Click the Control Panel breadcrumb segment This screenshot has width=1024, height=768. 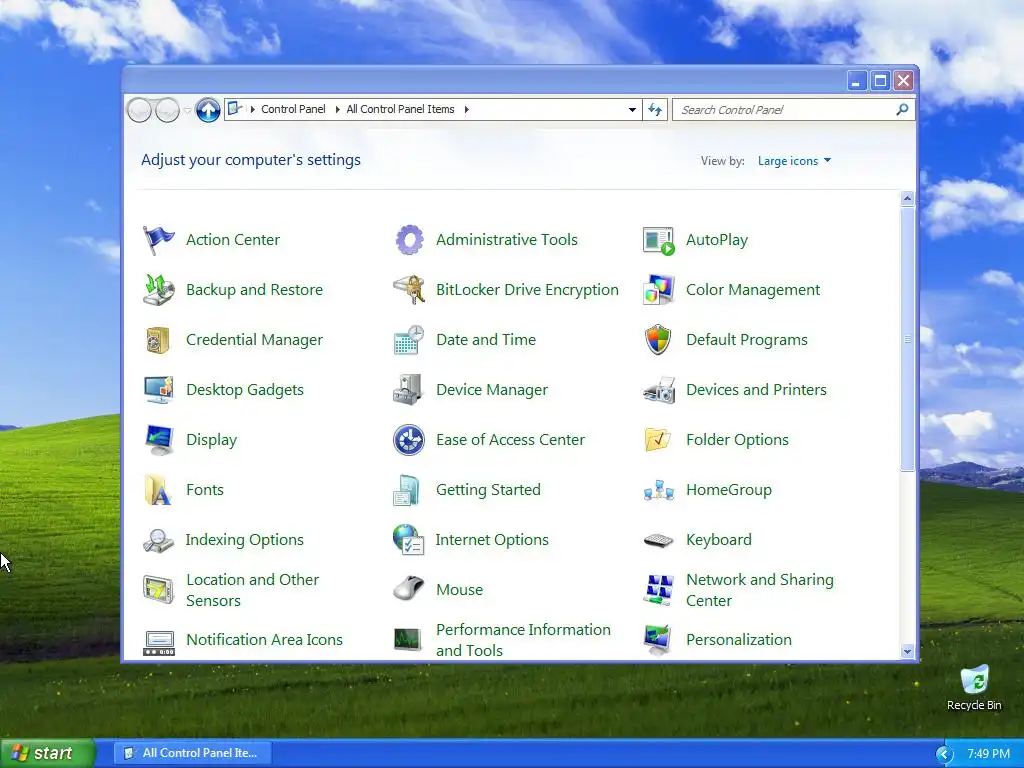click(x=293, y=109)
